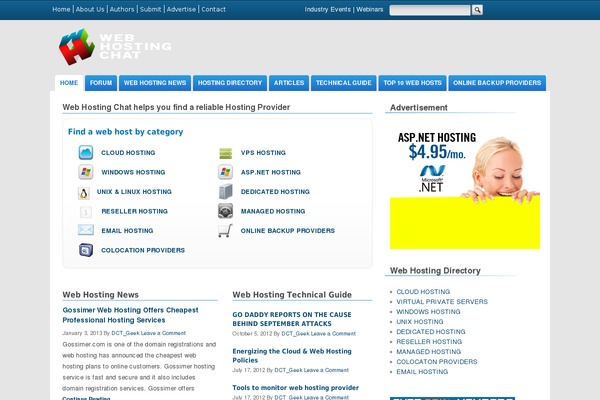
Task: Click the Unix & Linux Hosting category link
Action: pos(134,192)
